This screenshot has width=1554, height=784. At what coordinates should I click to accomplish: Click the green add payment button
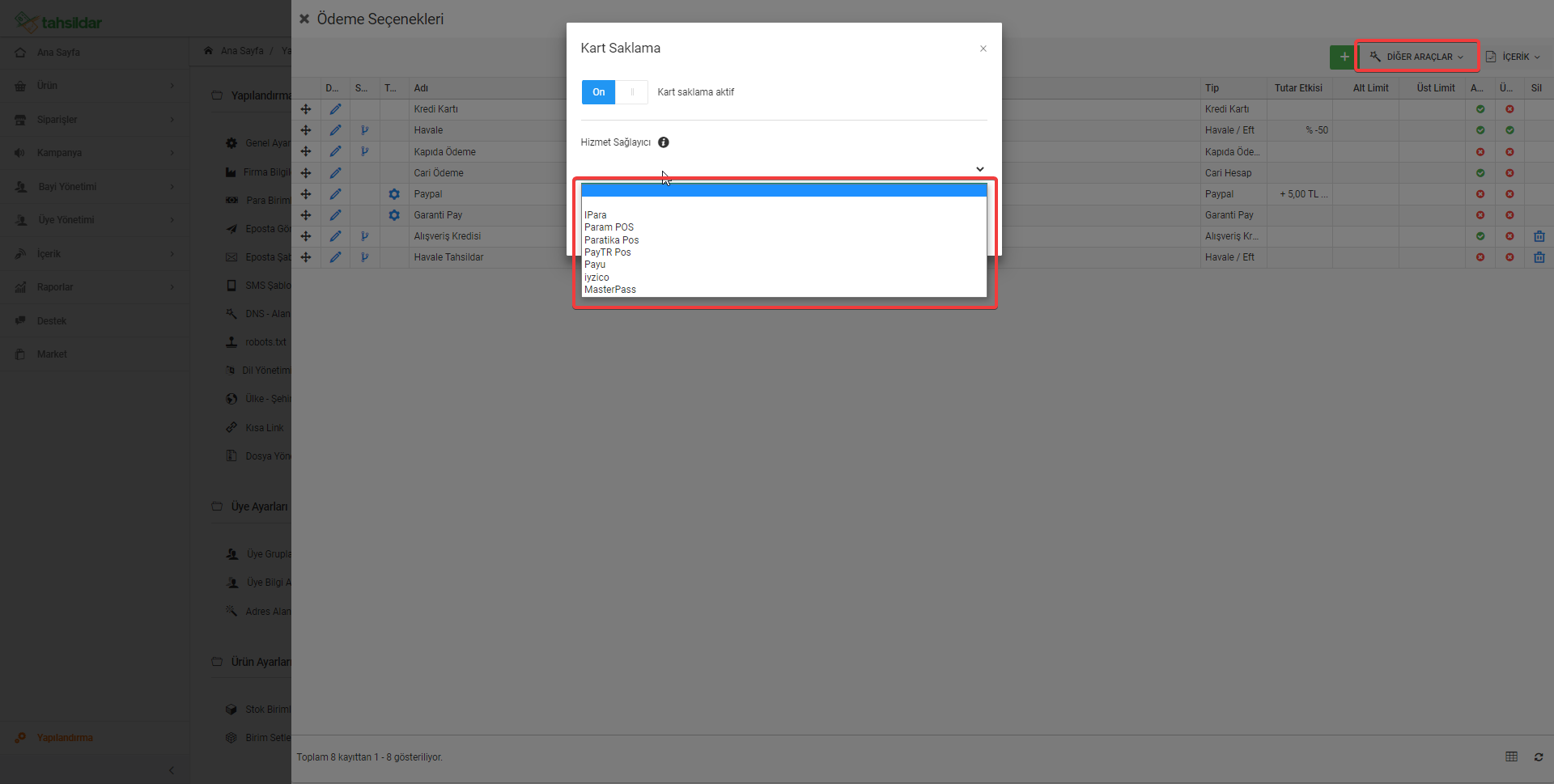[1344, 57]
